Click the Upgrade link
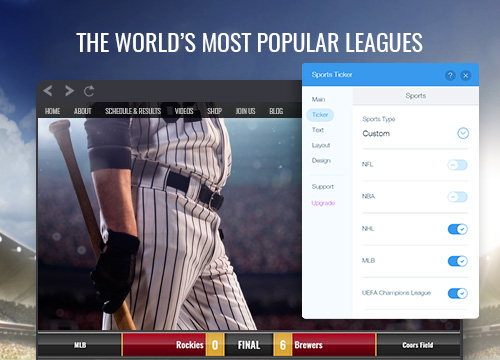 [x=323, y=203]
